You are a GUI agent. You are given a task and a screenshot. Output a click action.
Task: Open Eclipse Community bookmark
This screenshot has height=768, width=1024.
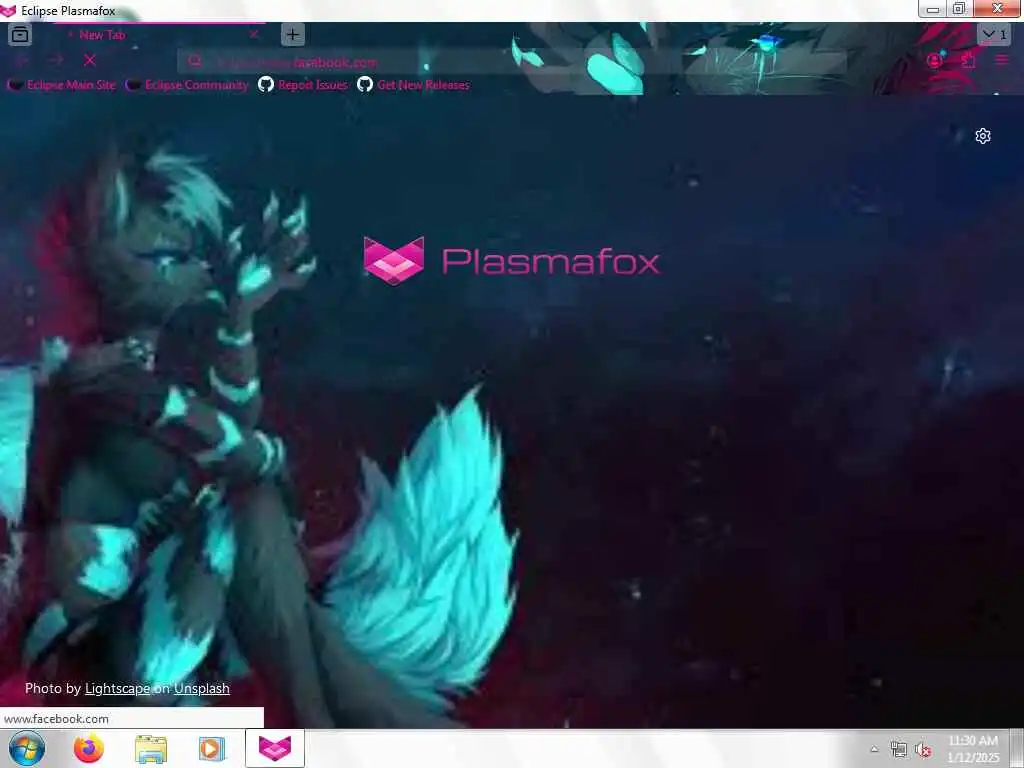(187, 85)
